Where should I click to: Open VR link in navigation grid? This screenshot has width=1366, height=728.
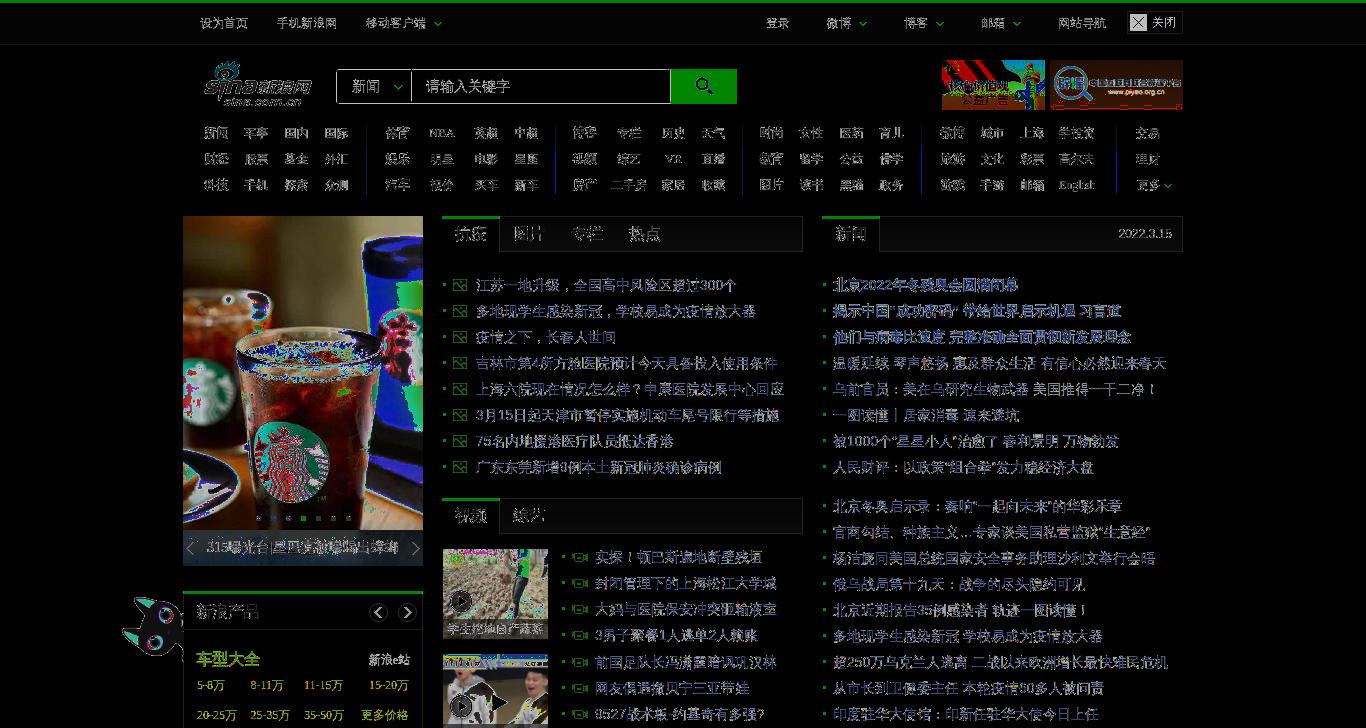coord(673,159)
